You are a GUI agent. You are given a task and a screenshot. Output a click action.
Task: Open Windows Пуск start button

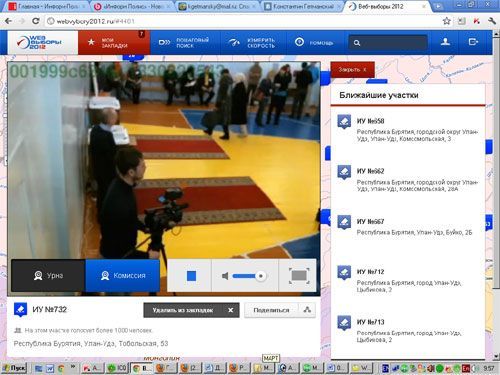click(14, 368)
